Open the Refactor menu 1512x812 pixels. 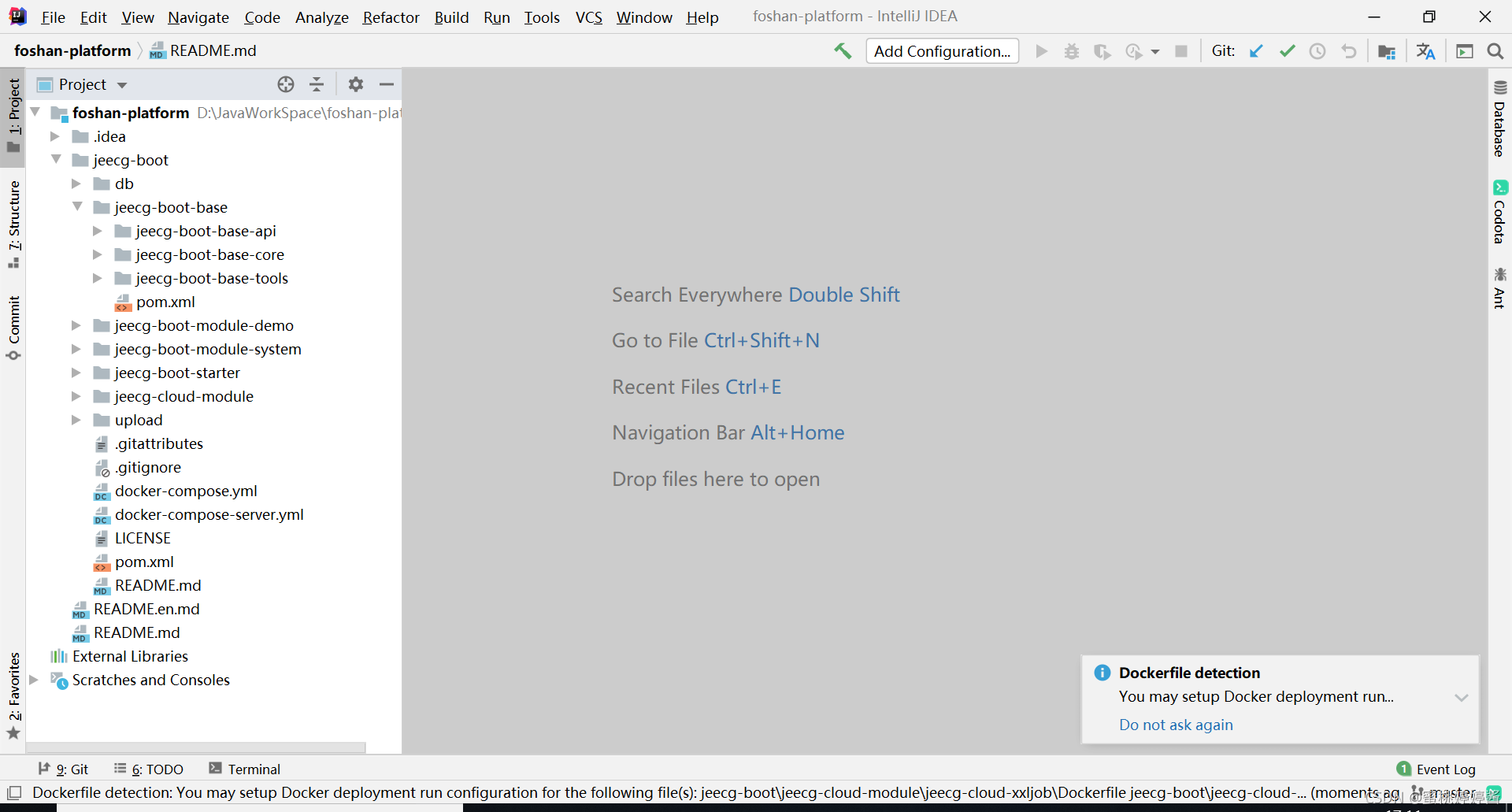coord(391,17)
